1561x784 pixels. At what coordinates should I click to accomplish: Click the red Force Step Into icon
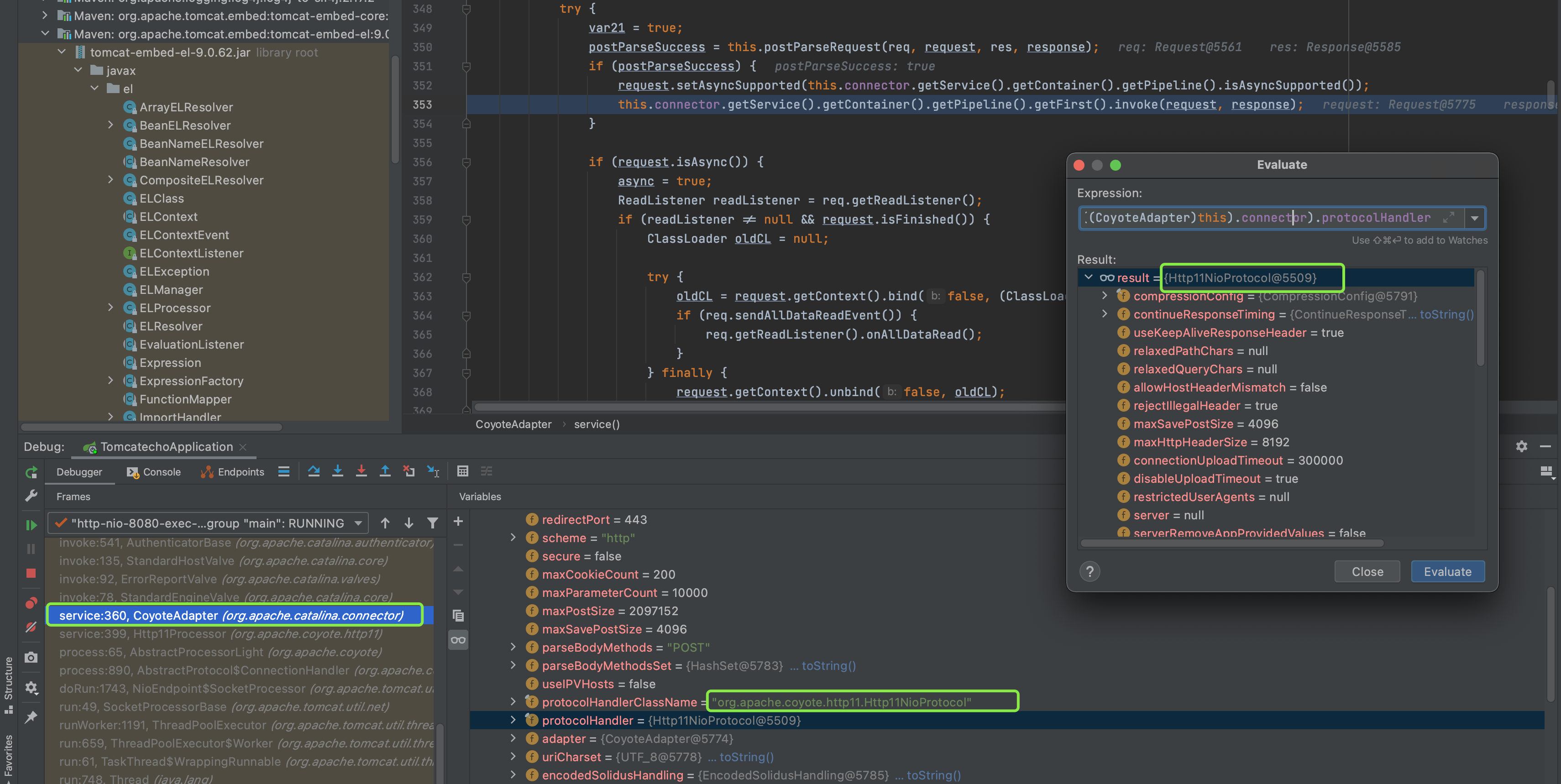point(361,471)
